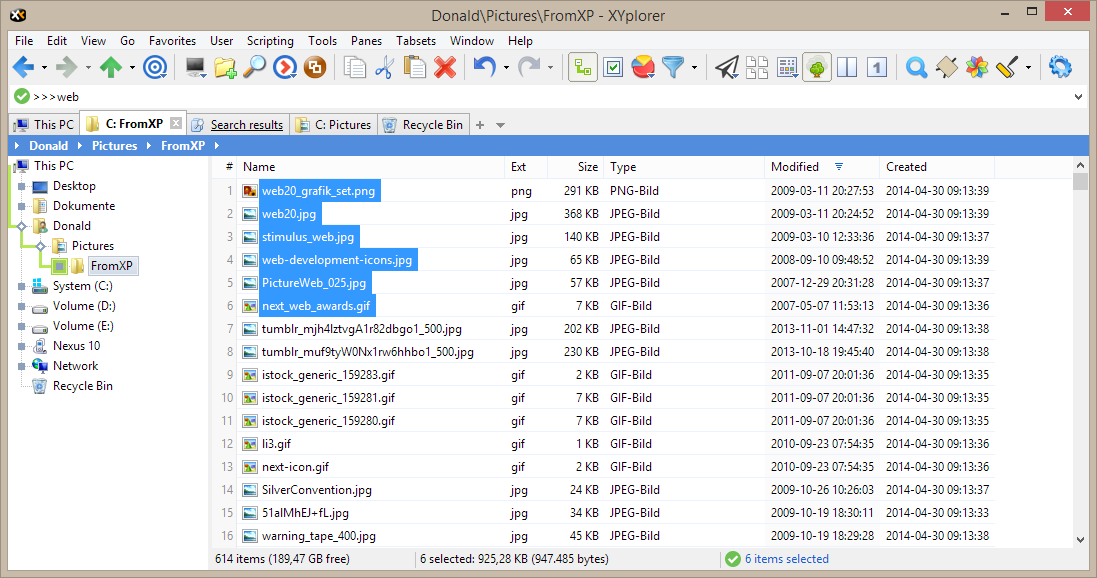Undo the last file operation
Image resolution: width=1097 pixels, height=578 pixels.
point(485,67)
